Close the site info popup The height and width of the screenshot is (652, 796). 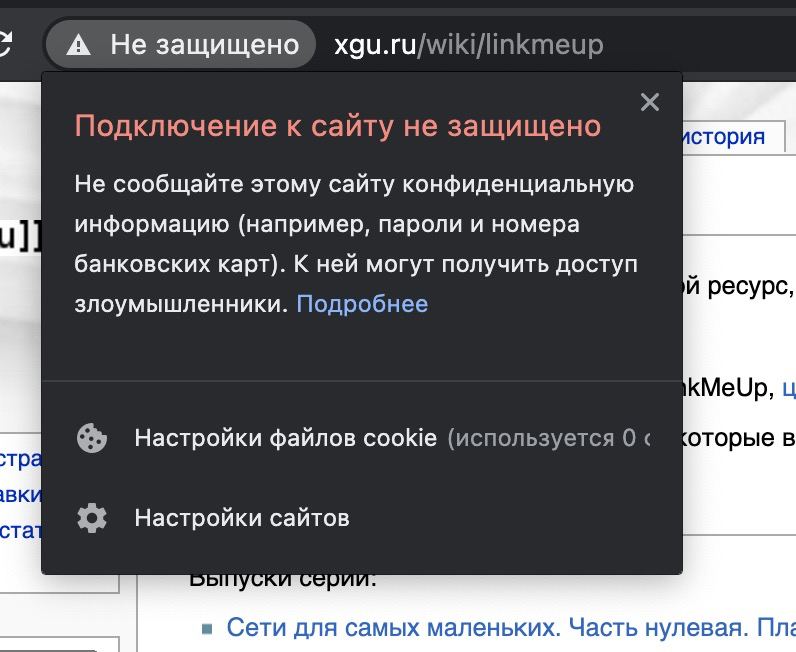(x=650, y=102)
